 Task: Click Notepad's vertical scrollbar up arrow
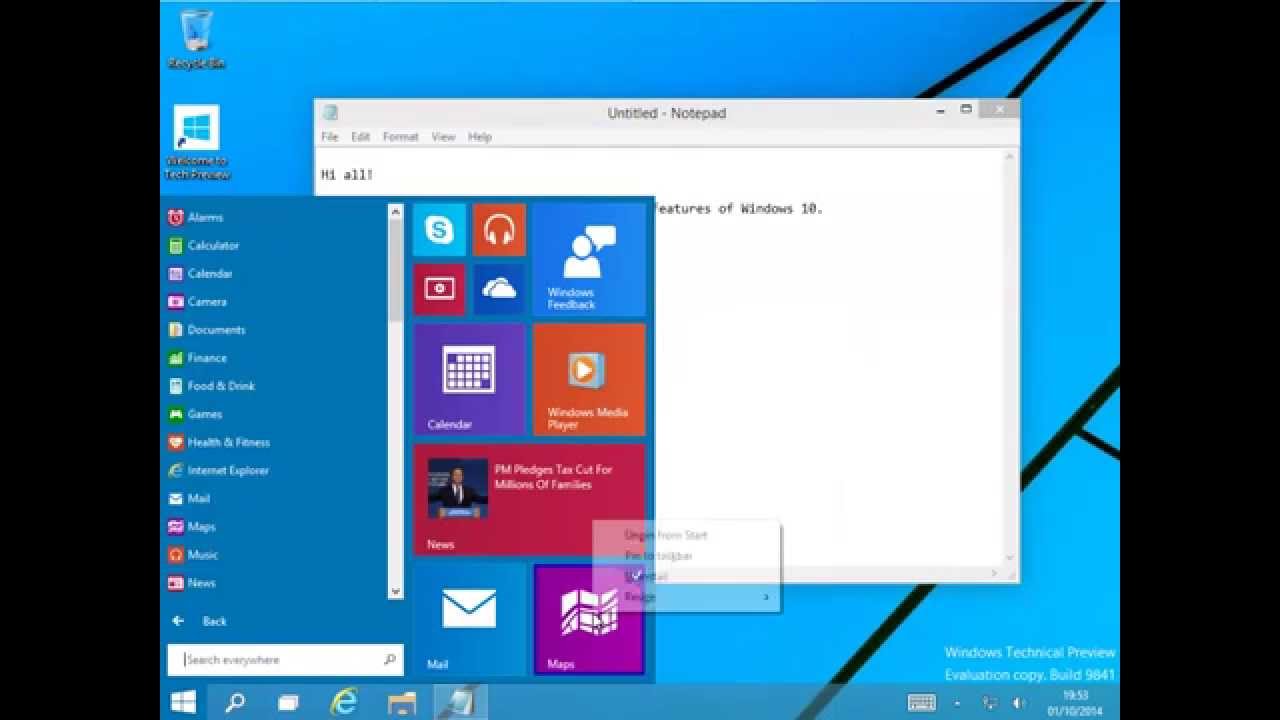pos(1009,157)
